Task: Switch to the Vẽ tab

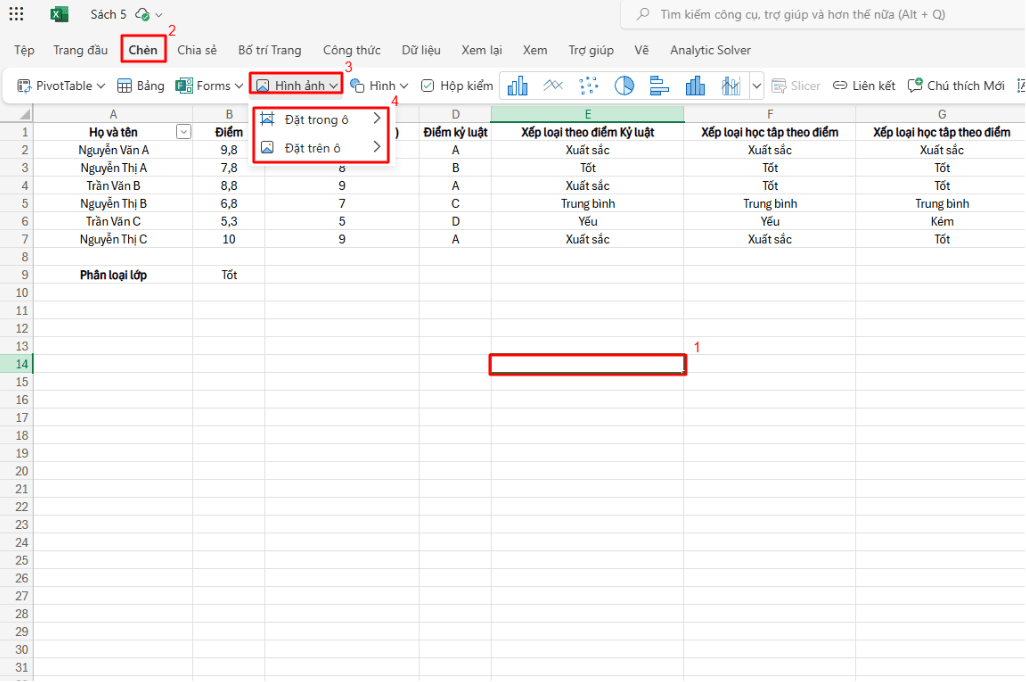Action: [641, 50]
